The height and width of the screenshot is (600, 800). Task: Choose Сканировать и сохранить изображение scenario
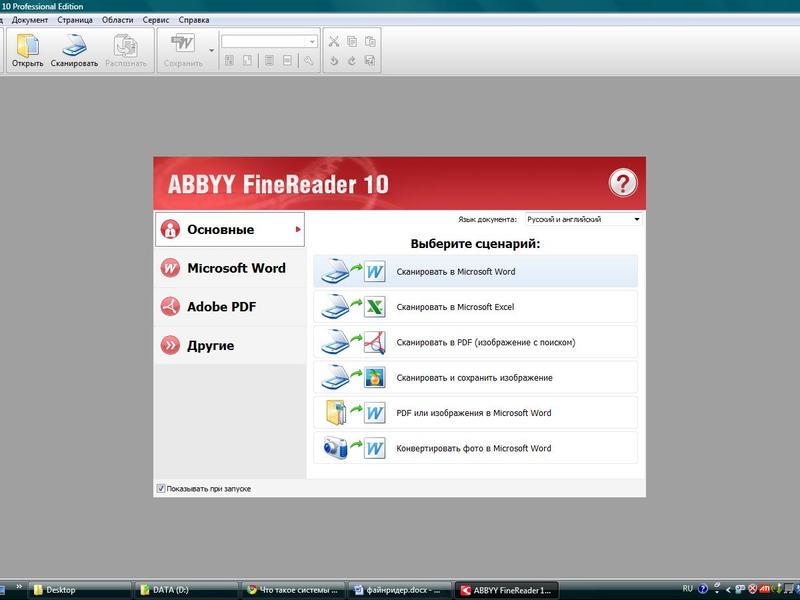[476, 378]
